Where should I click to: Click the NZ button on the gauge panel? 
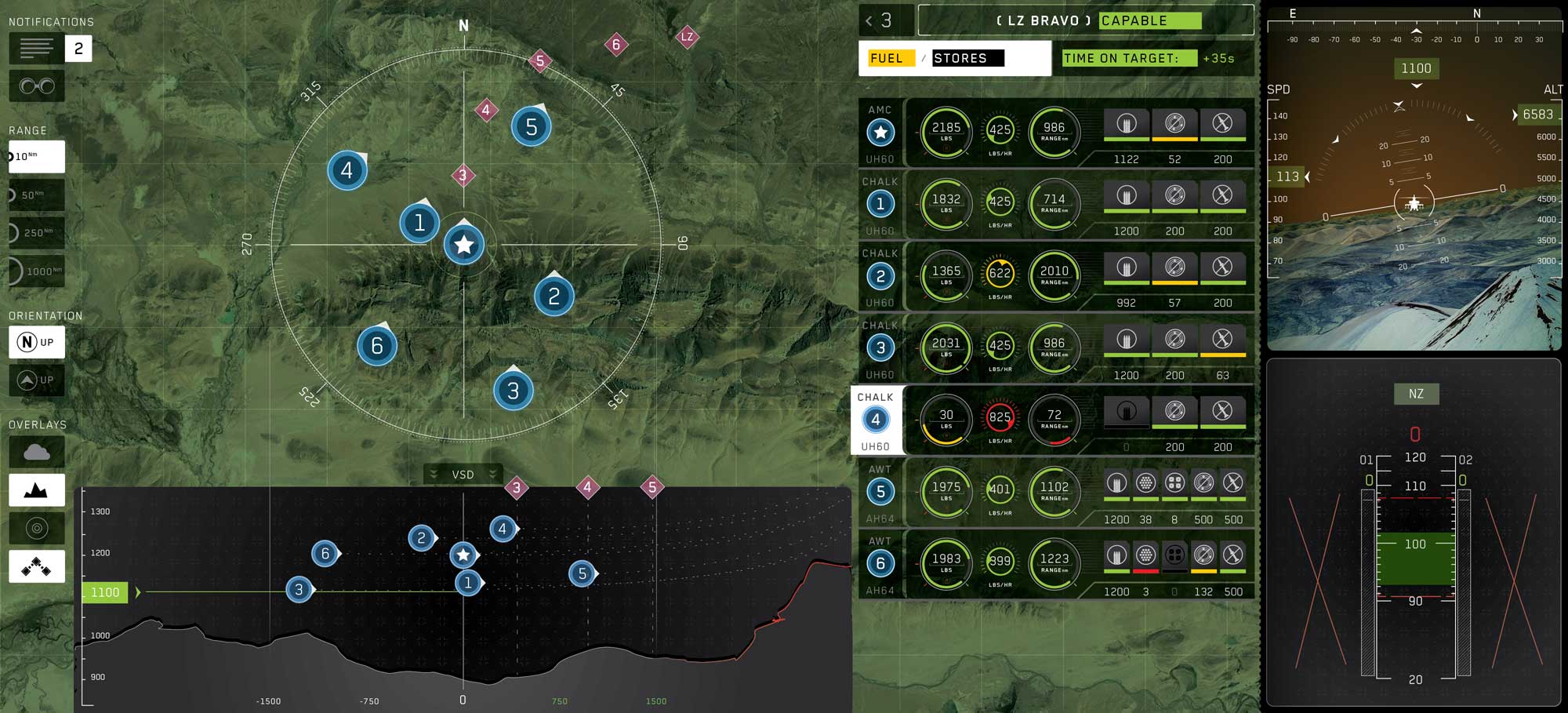(x=1416, y=394)
